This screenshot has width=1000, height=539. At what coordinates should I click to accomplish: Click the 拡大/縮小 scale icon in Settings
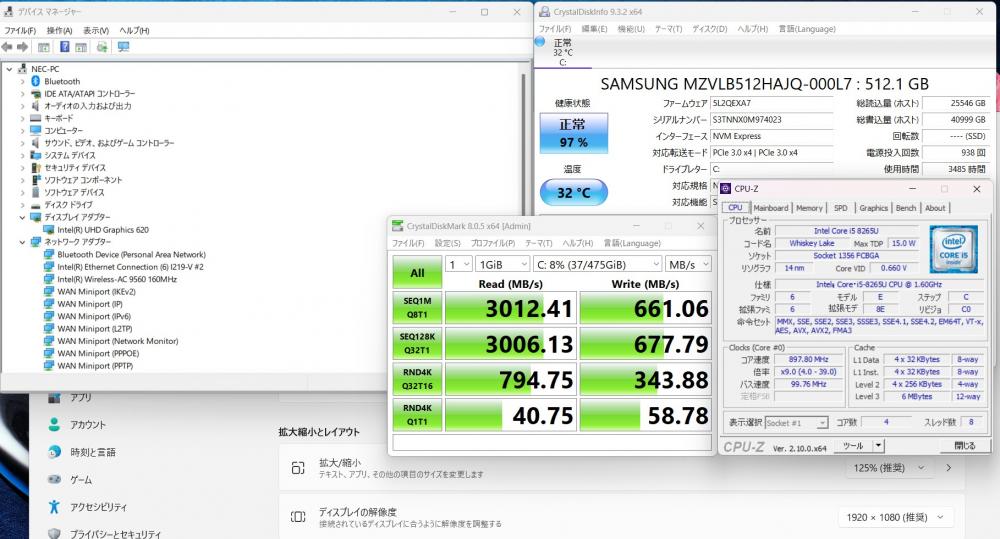298,468
